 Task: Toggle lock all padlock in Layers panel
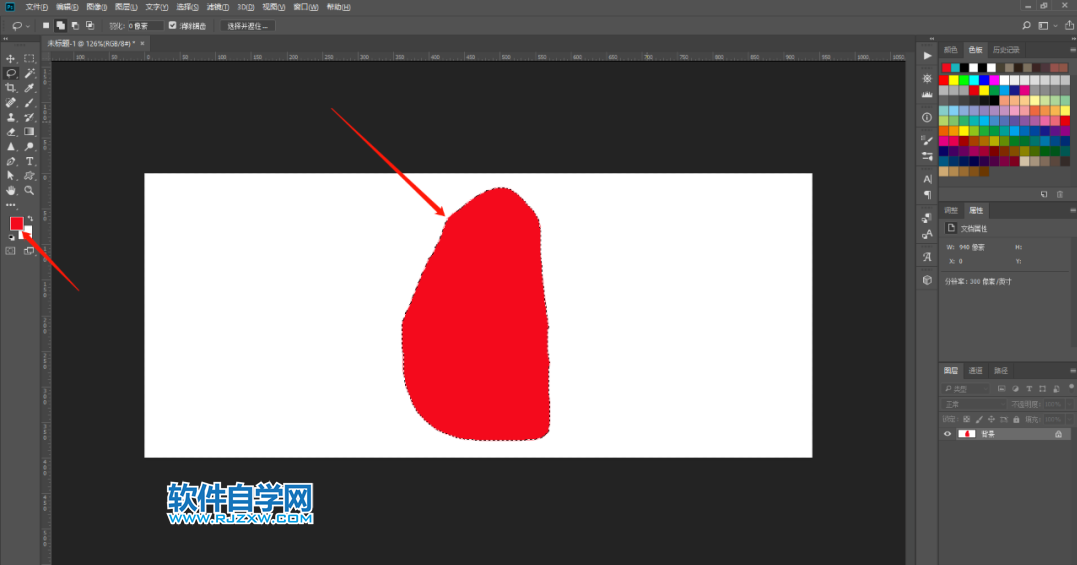tap(1016, 419)
